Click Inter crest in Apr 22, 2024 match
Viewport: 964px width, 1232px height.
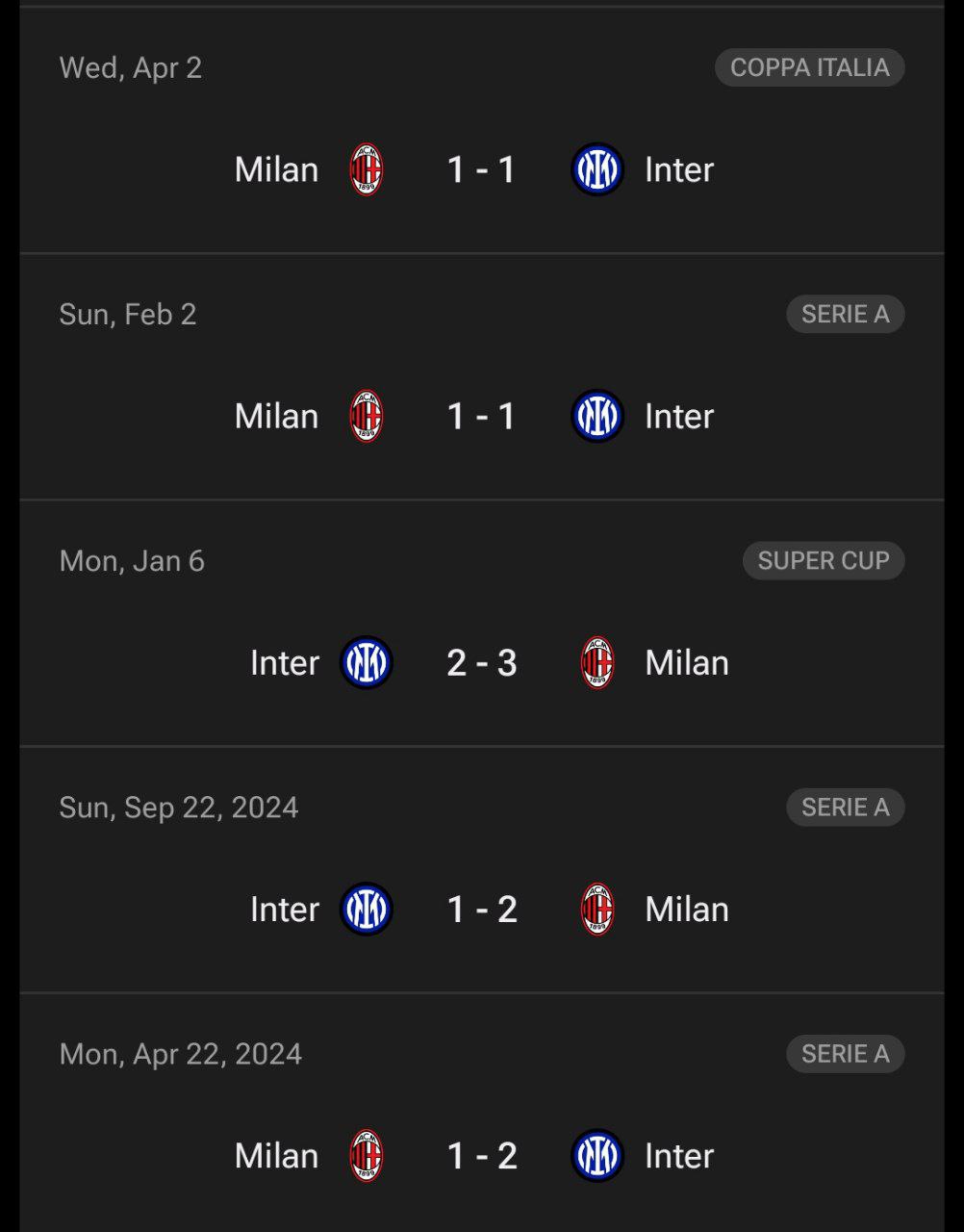click(596, 1155)
